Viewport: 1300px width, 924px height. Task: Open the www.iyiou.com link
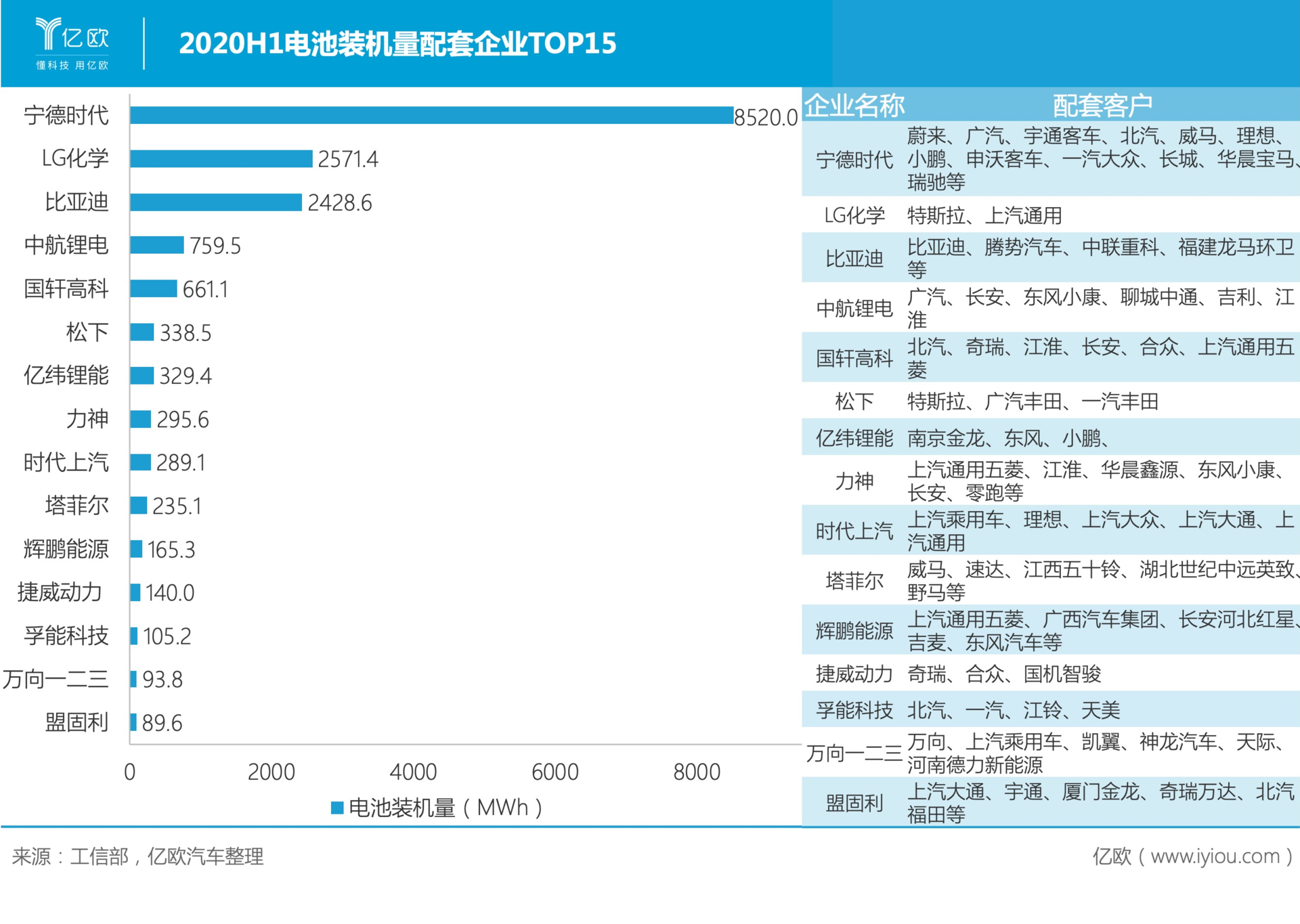(1215, 856)
